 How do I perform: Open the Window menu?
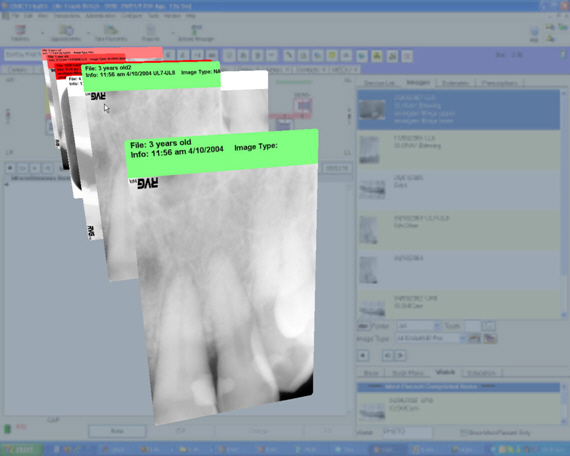[172, 16]
